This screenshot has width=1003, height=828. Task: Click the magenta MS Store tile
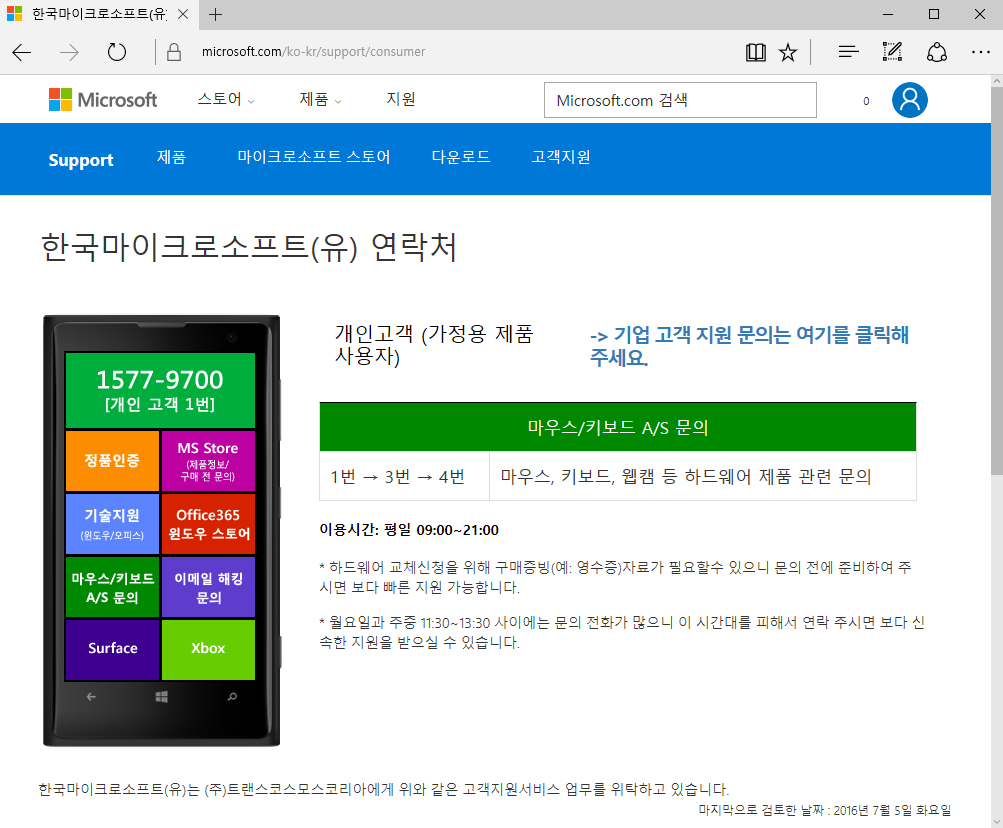(x=208, y=461)
